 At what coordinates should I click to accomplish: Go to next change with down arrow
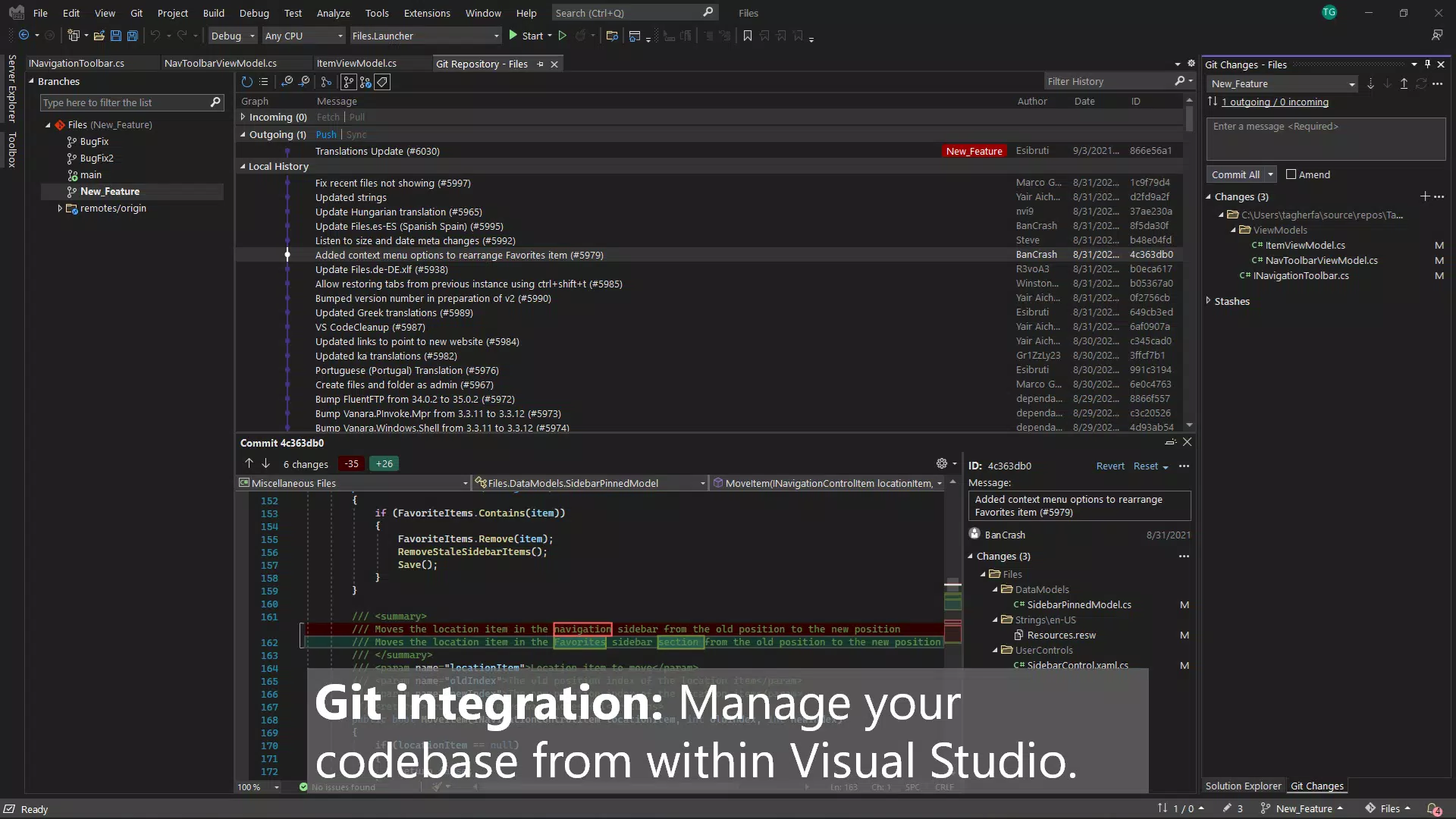click(265, 463)
